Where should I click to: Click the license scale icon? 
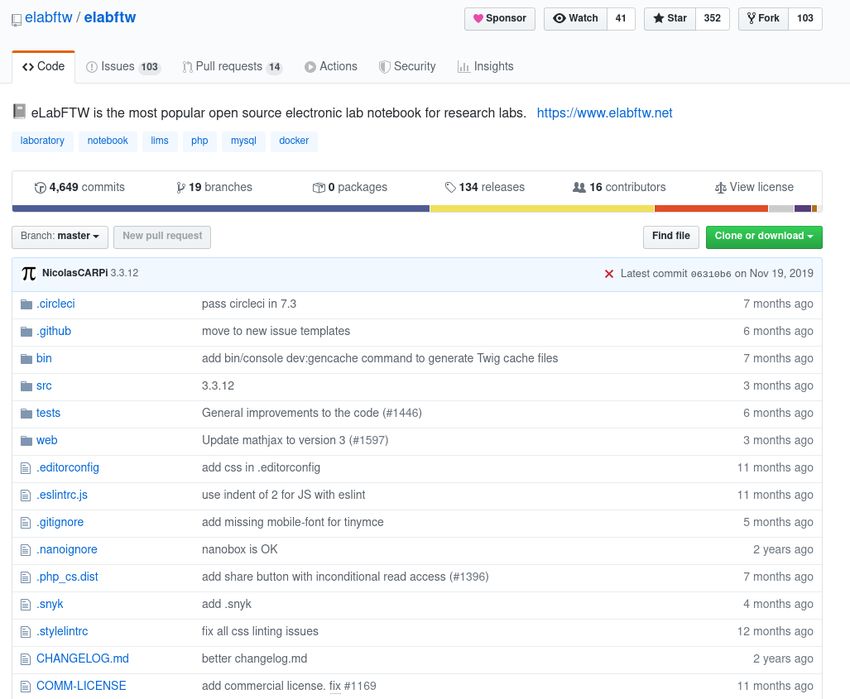pyautogui.click(x=720, y=188)
